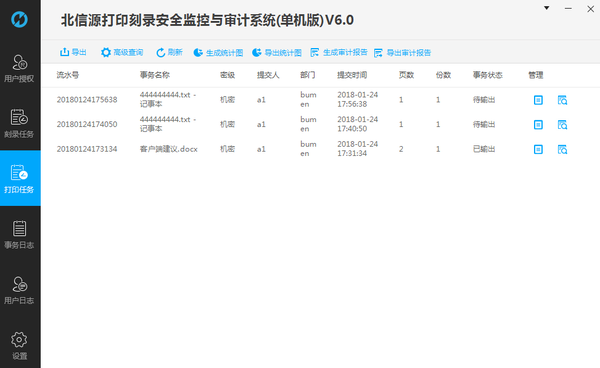Click 流水号 column header
The image size is (600, 368).
(68, 75)
